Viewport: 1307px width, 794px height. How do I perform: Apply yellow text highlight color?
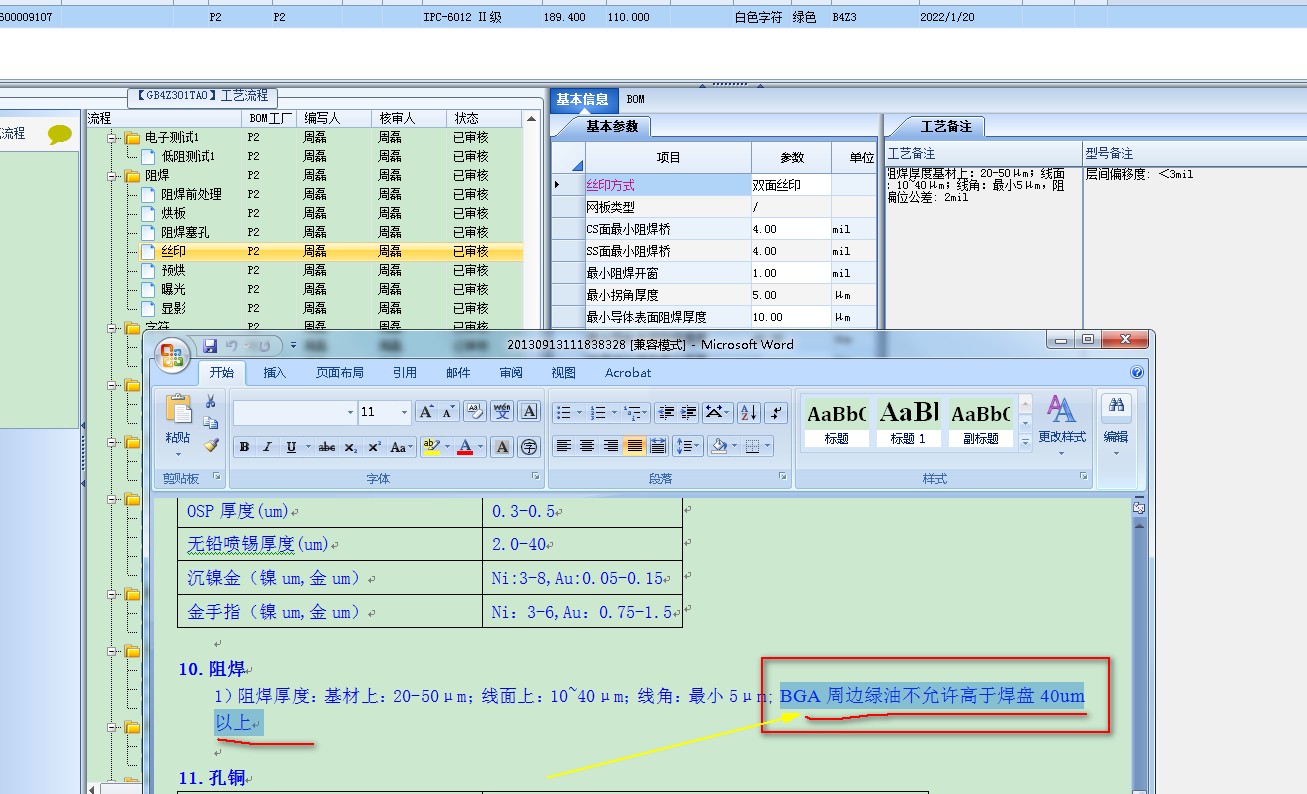pos(432,447)
